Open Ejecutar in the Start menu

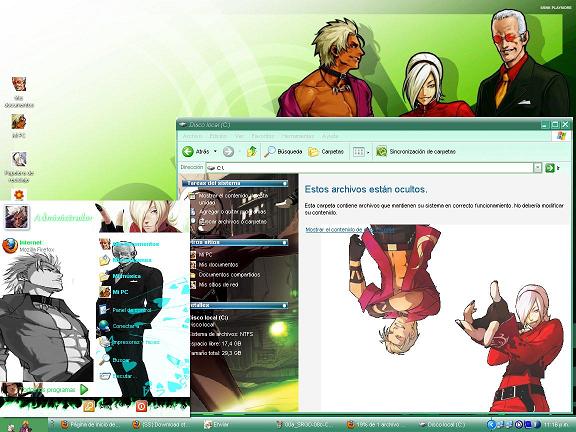click(118, 376)
